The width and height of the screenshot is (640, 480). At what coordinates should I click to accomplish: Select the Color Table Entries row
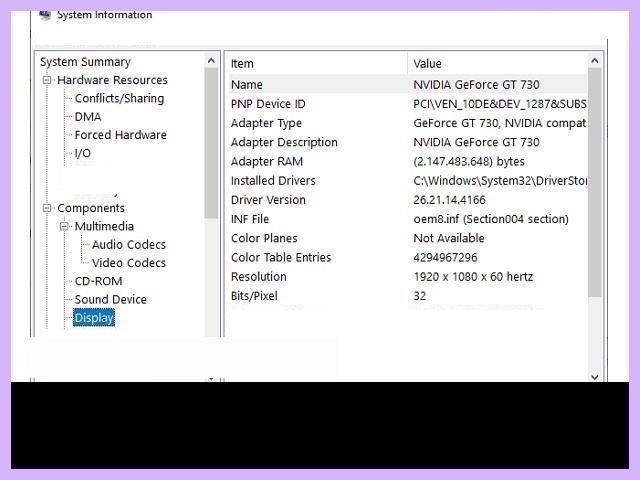point(407,258)
